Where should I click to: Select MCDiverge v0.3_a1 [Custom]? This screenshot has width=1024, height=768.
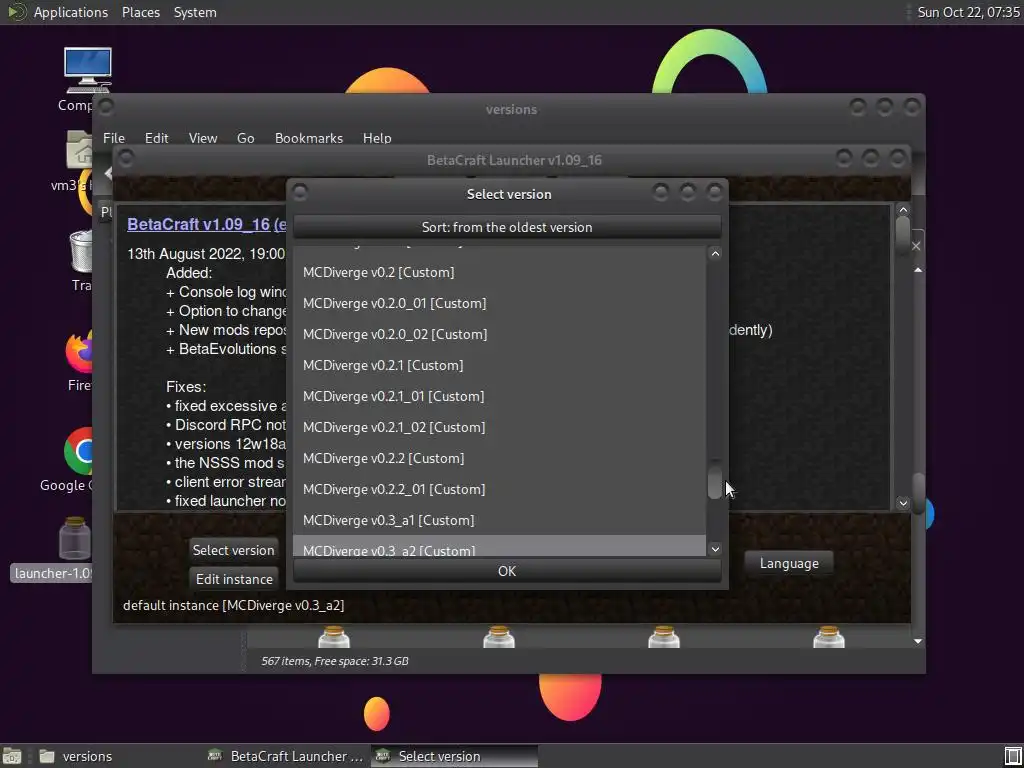[499, 520]
